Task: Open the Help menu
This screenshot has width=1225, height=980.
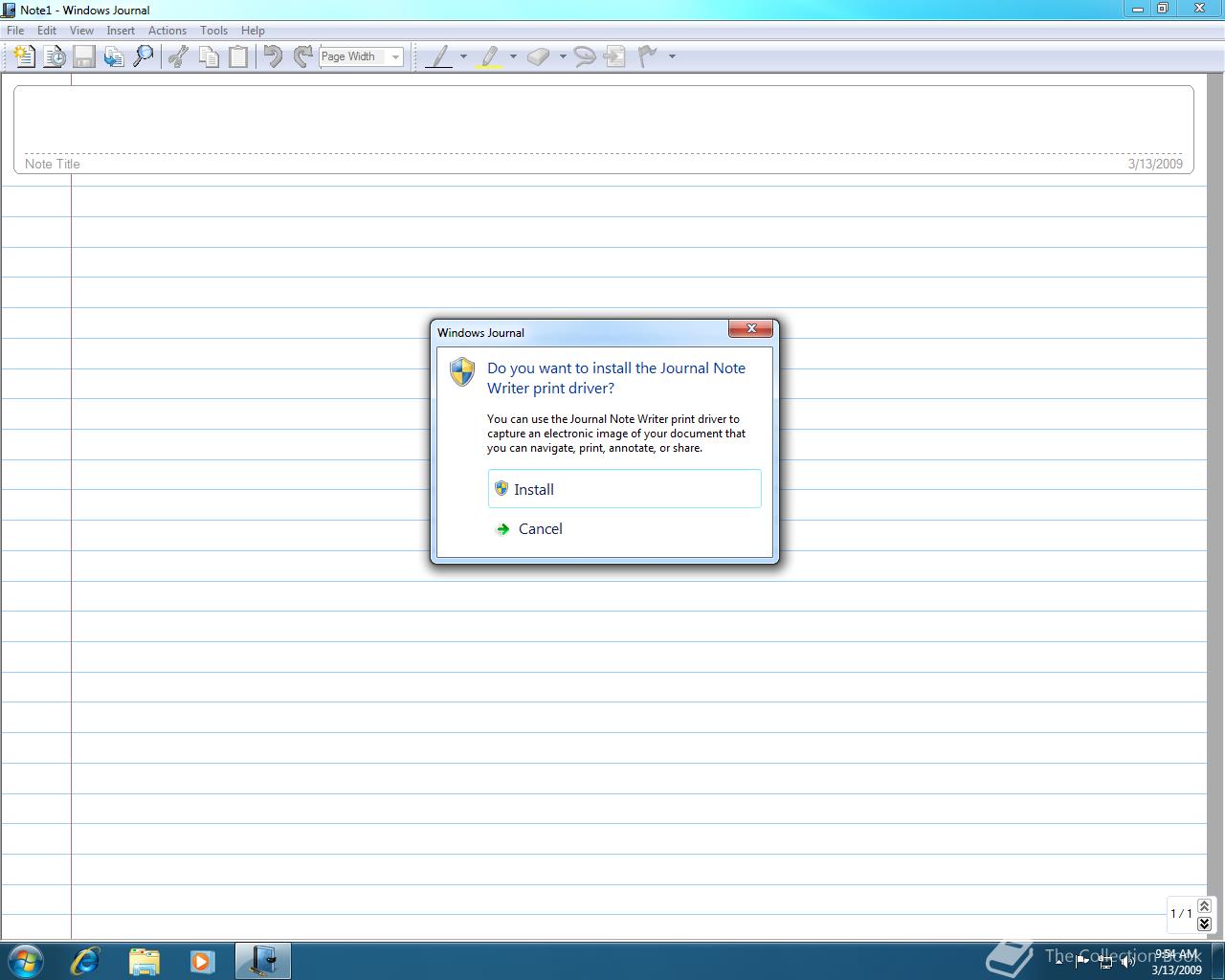Action: click(x=253, y=31)
